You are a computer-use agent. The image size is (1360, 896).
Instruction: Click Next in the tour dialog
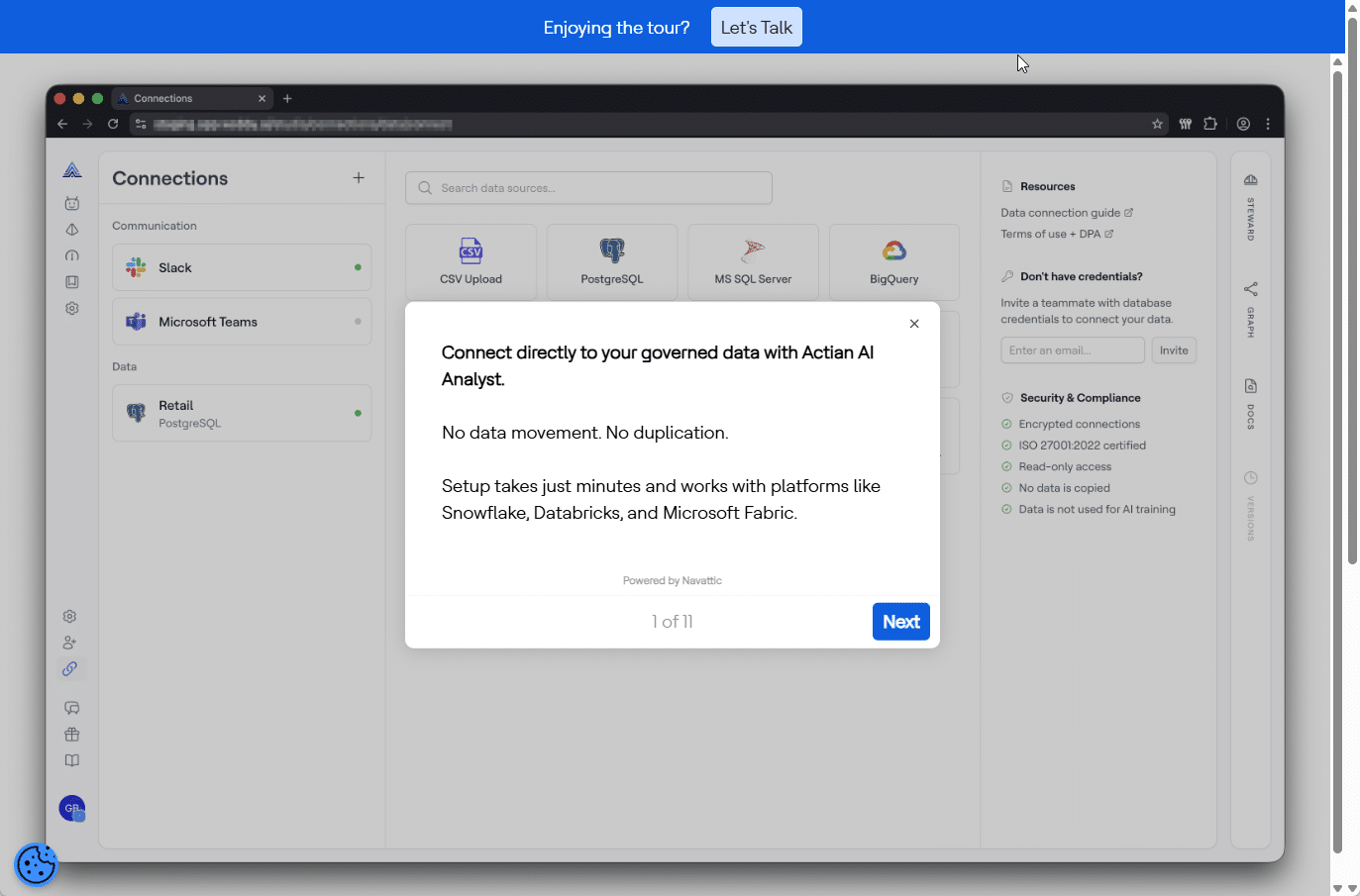(x=901, y=622)
